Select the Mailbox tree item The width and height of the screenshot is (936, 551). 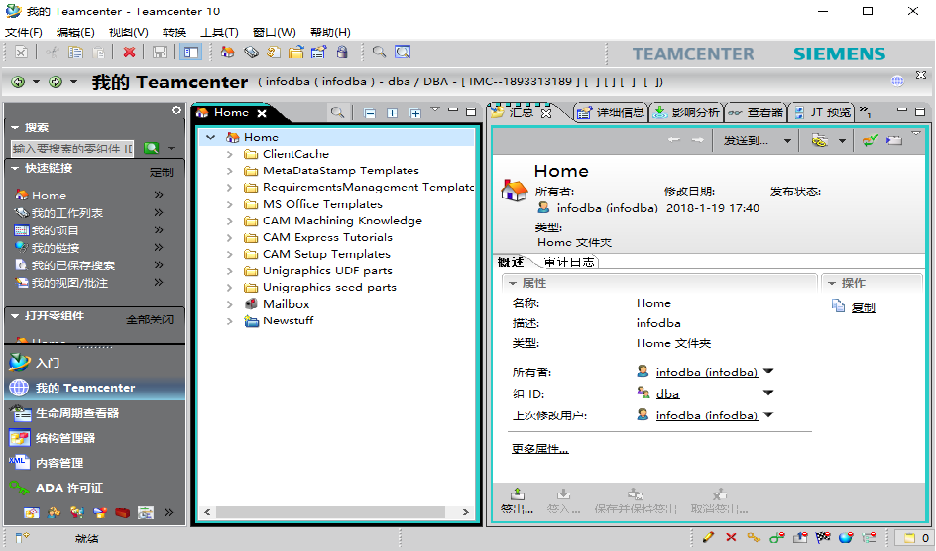(286, 304)
